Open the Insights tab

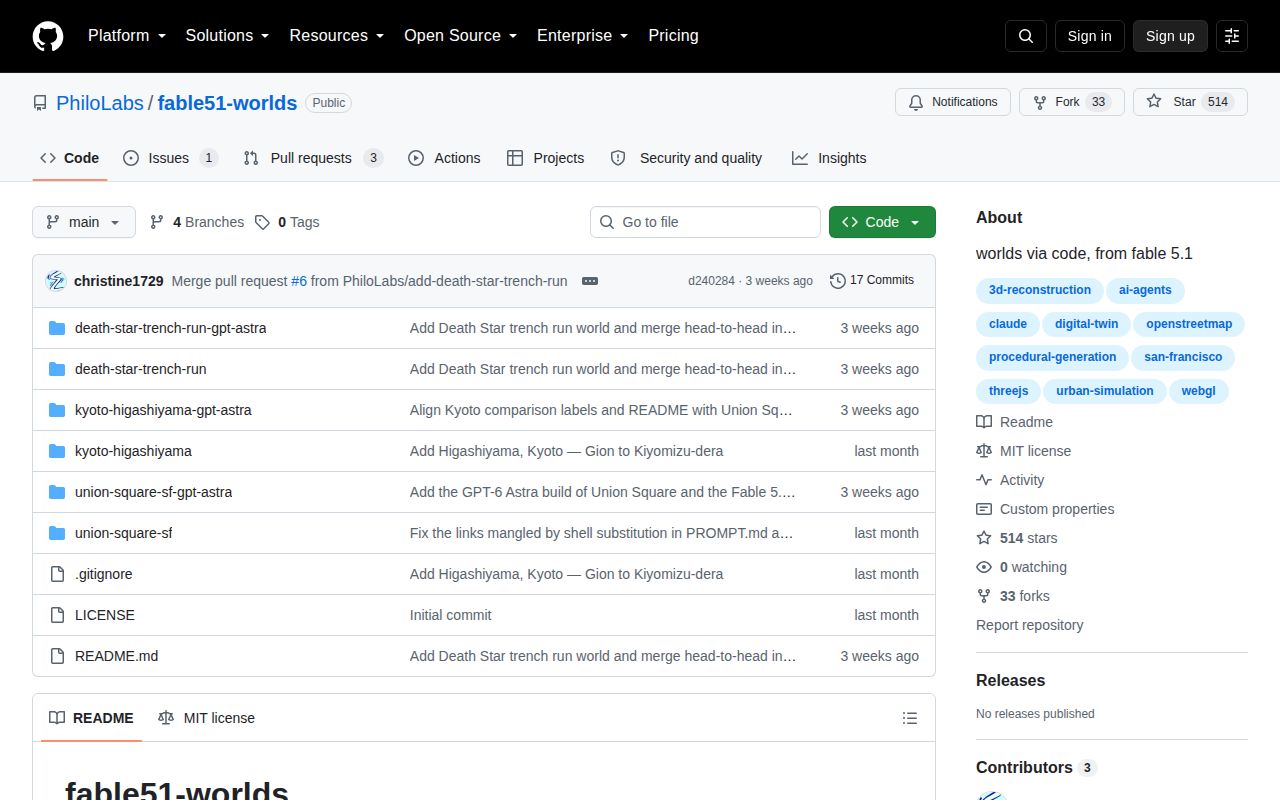(829, 158)
